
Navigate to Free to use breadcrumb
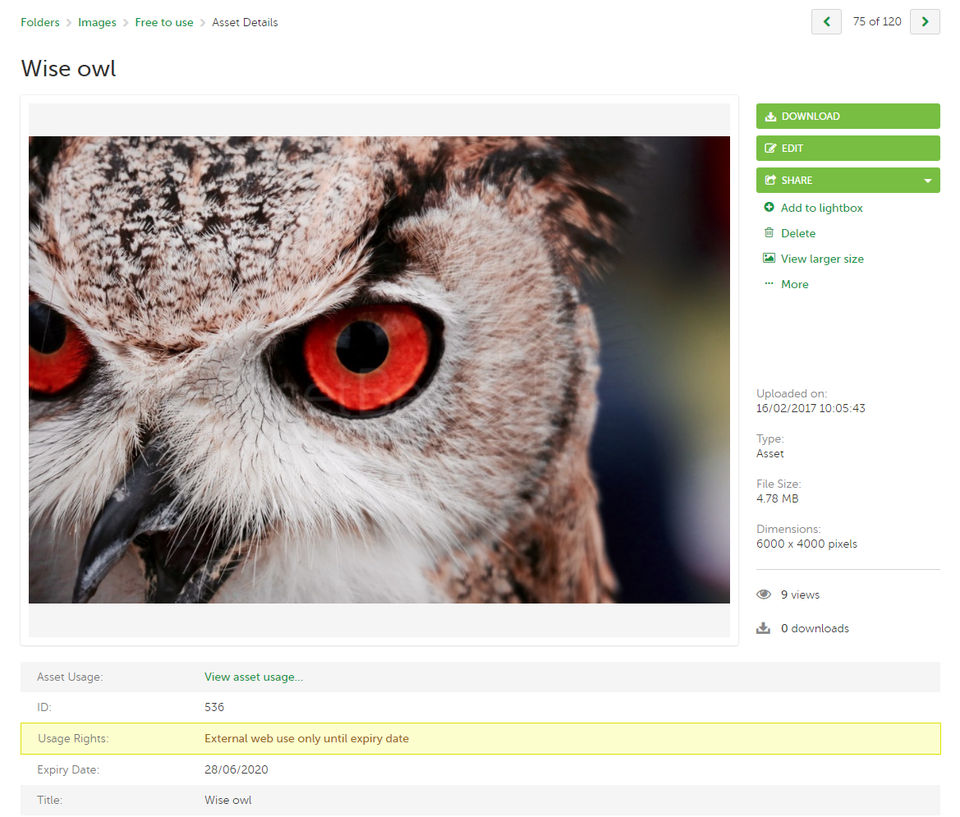pos(164,22)
